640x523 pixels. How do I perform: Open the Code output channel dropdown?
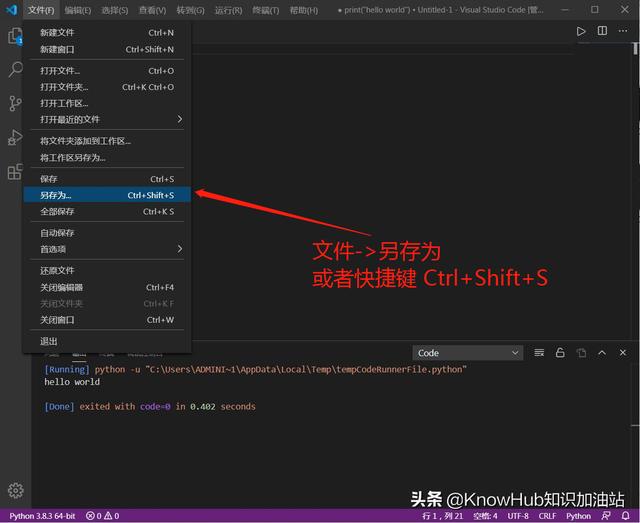pos(468,353)
